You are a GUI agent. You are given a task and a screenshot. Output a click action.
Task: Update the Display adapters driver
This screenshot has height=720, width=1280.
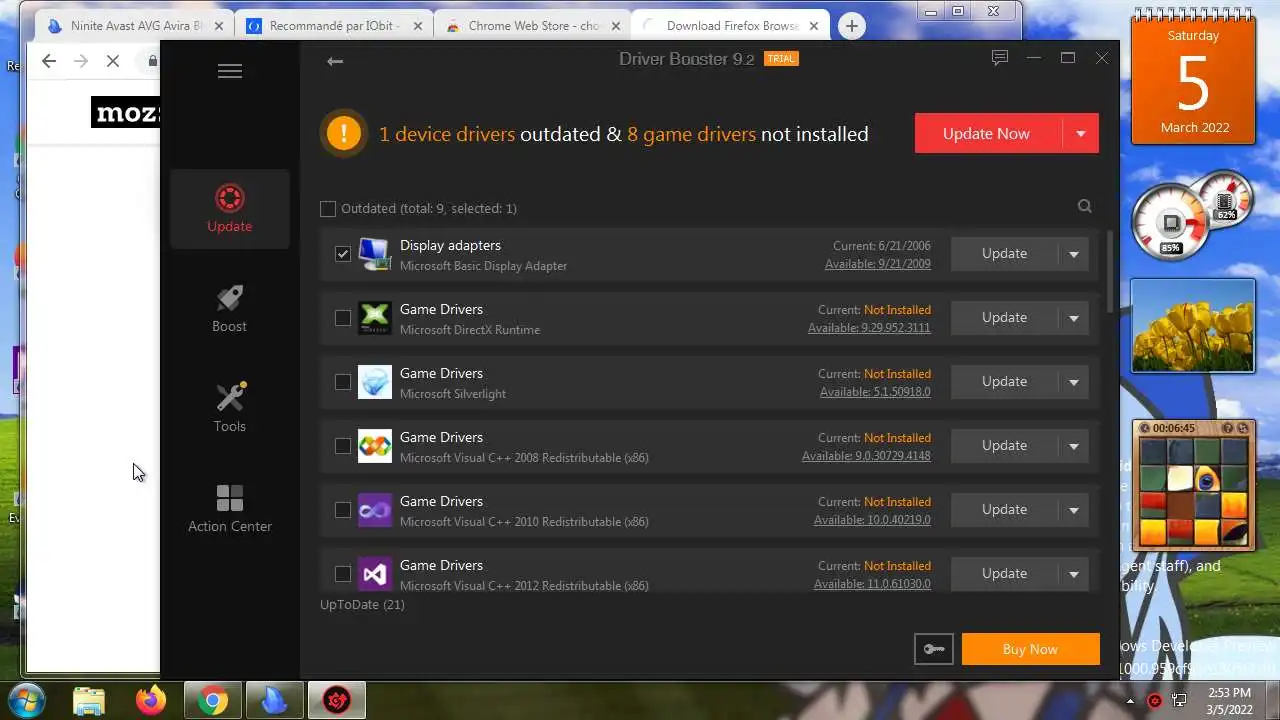[x=1005, y=254]
